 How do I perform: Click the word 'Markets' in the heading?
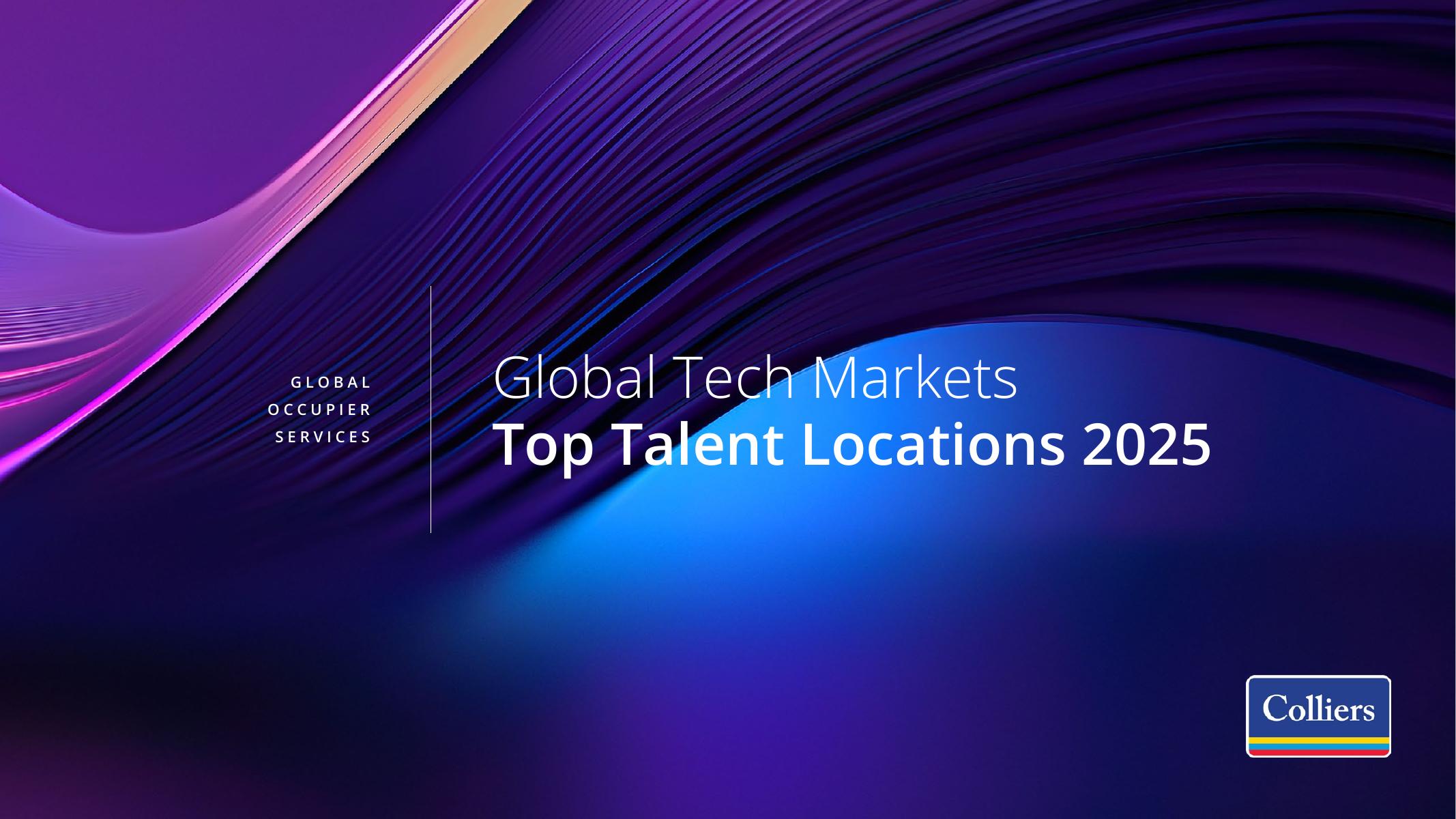(916, 379)
